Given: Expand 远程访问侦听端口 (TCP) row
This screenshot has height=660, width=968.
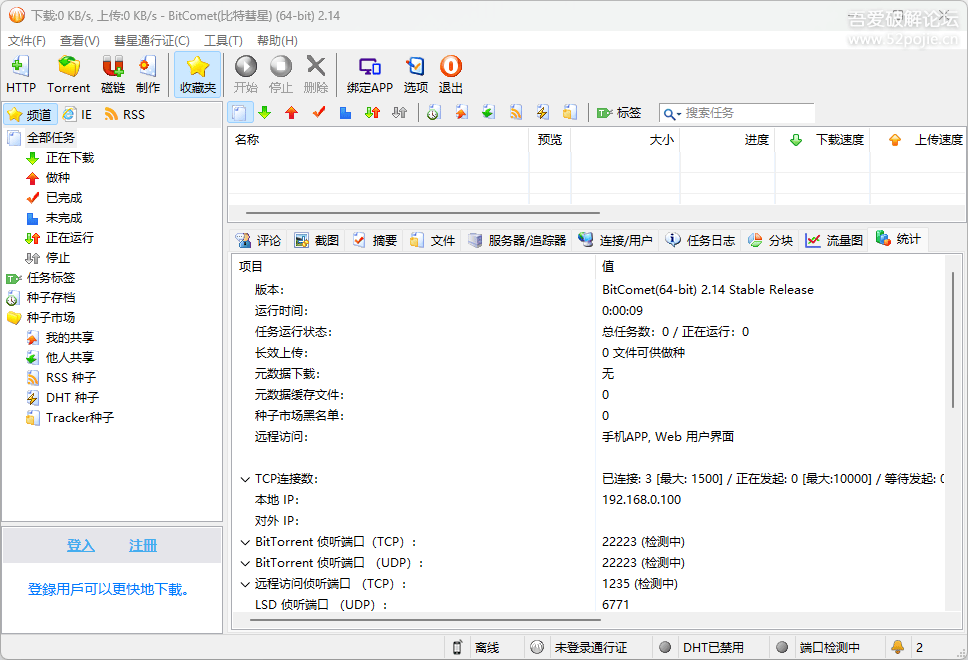Looking at the screenshot, I should [x=245, y=584].
